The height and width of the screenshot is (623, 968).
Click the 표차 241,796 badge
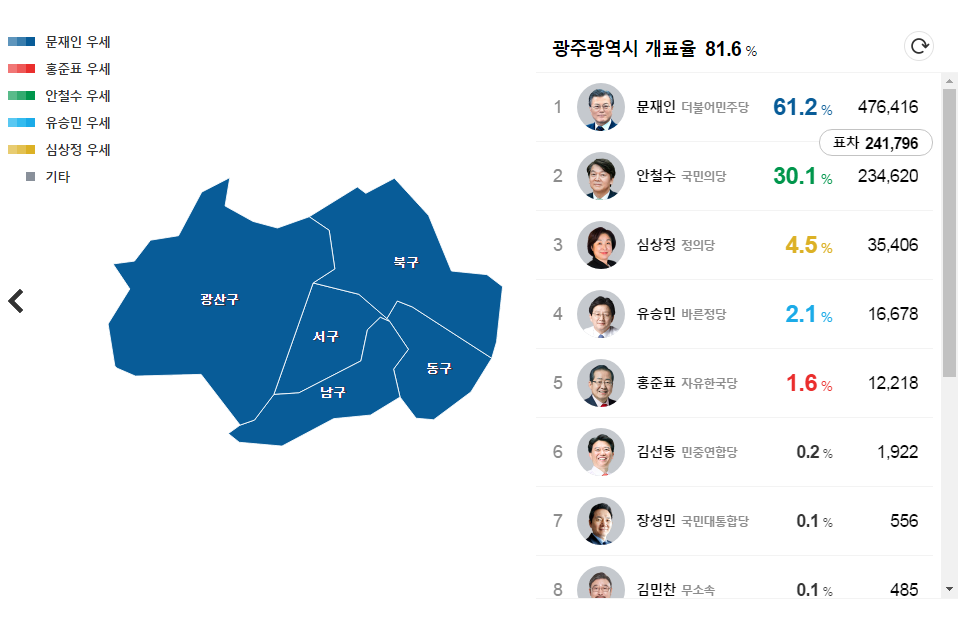tap(875, 143)
